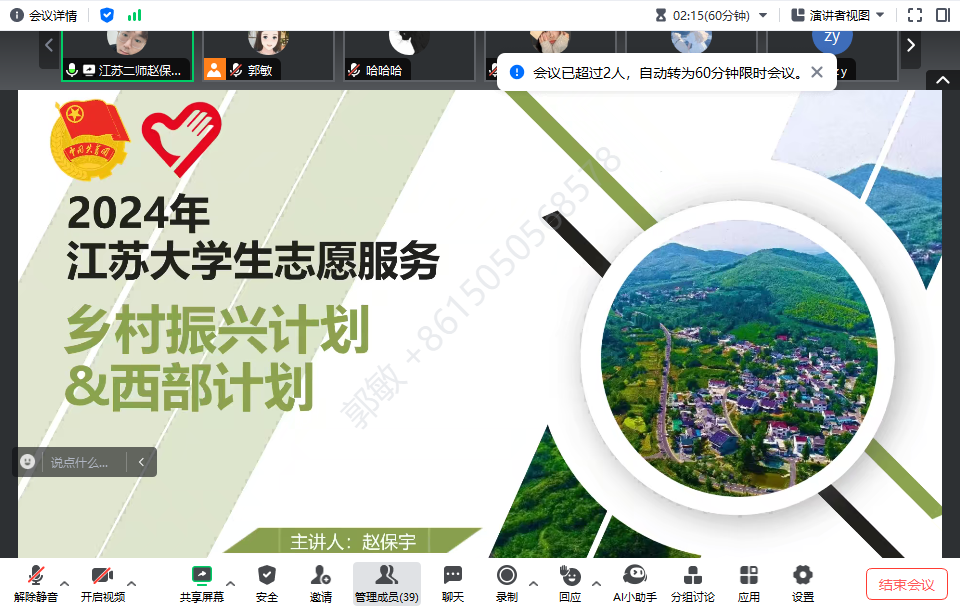
Task: Click the Share Screen (共享屏幕) icon
Action: [x=202, y=582]
